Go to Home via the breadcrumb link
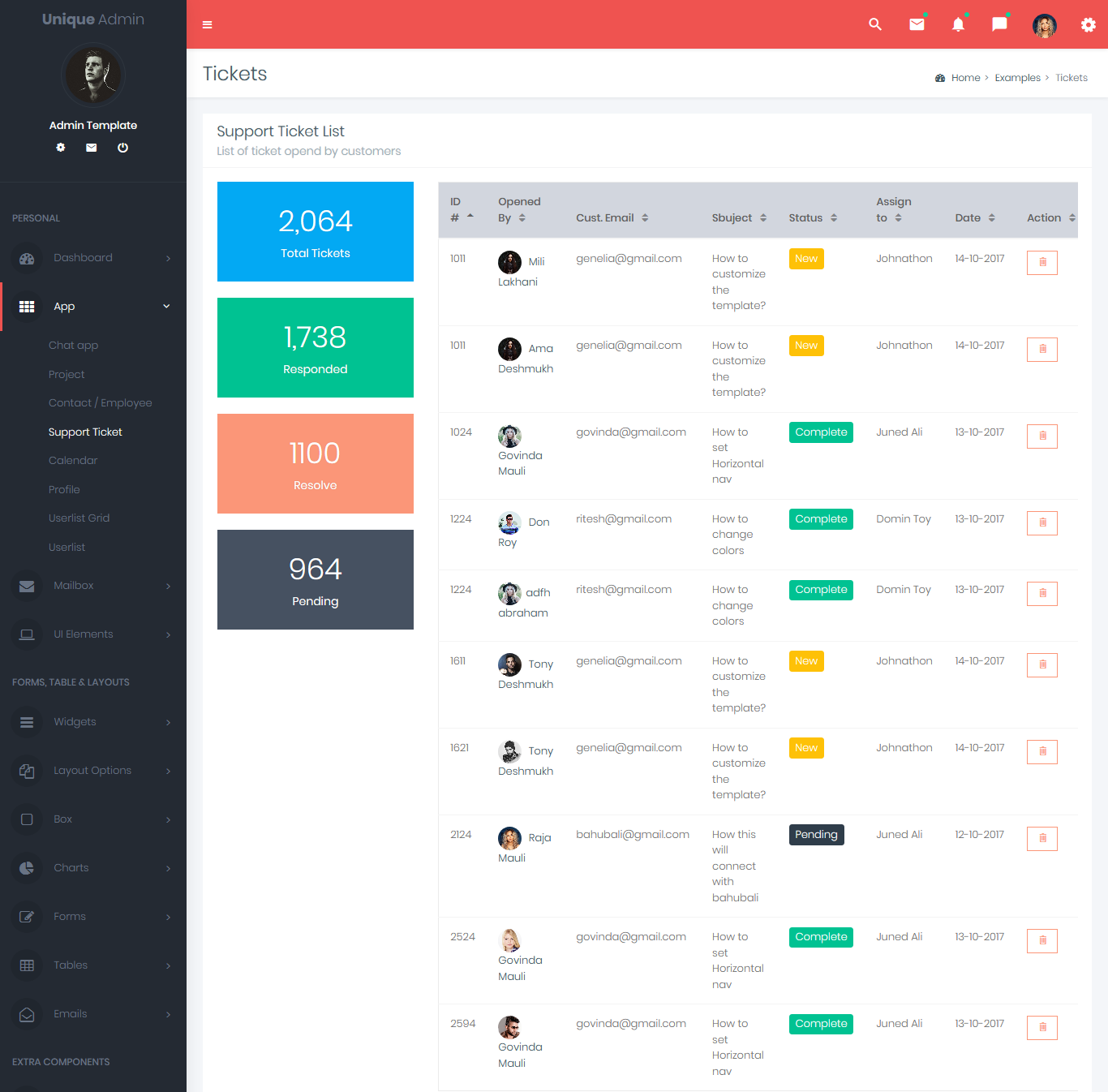This screenshot has width=1108, height=1092. point(965,77)
